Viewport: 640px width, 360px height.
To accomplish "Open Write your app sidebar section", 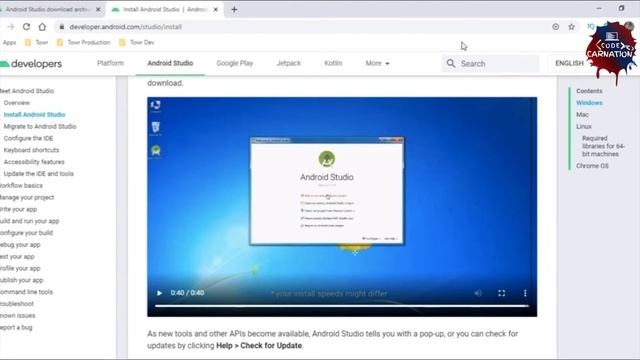I will [18, 209].
